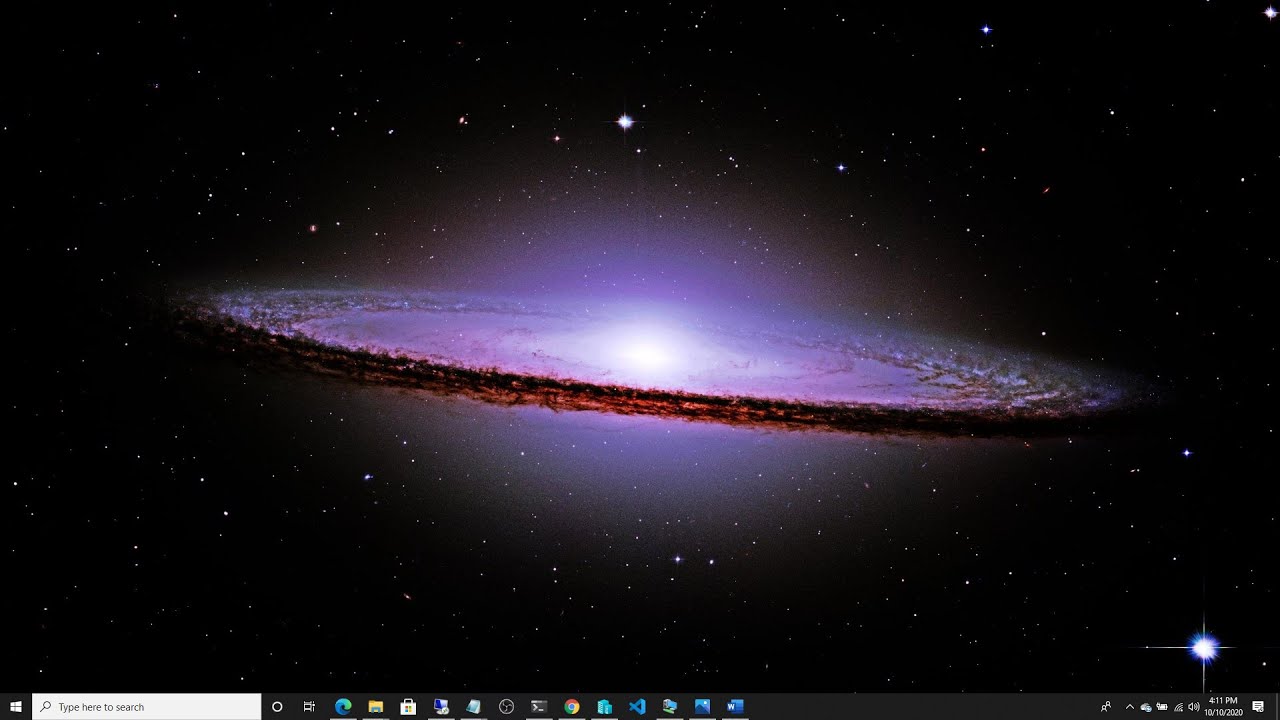Click the 'Type here to search' box
This screenshot has height=720, width=1280.
coord(147,706)
